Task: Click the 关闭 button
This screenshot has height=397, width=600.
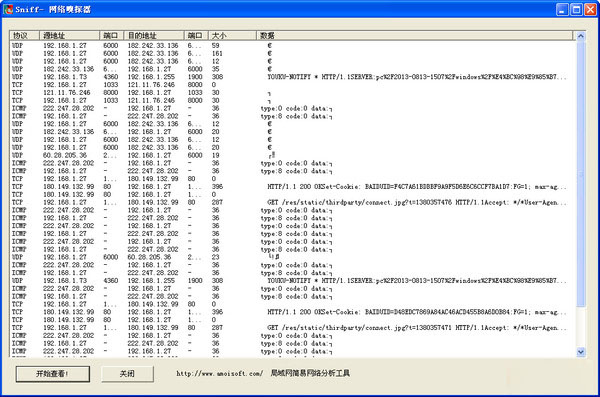Action: coord(127,374)
